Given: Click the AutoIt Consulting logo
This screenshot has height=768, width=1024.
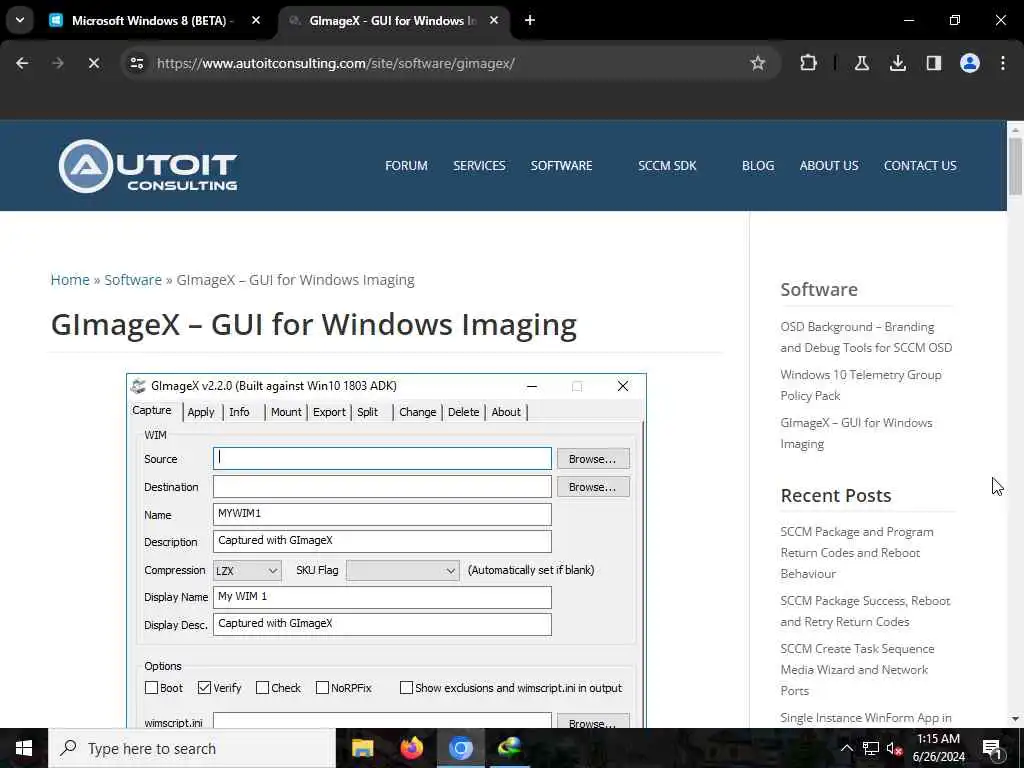Looking at the screenshot, I should (148, 166).
